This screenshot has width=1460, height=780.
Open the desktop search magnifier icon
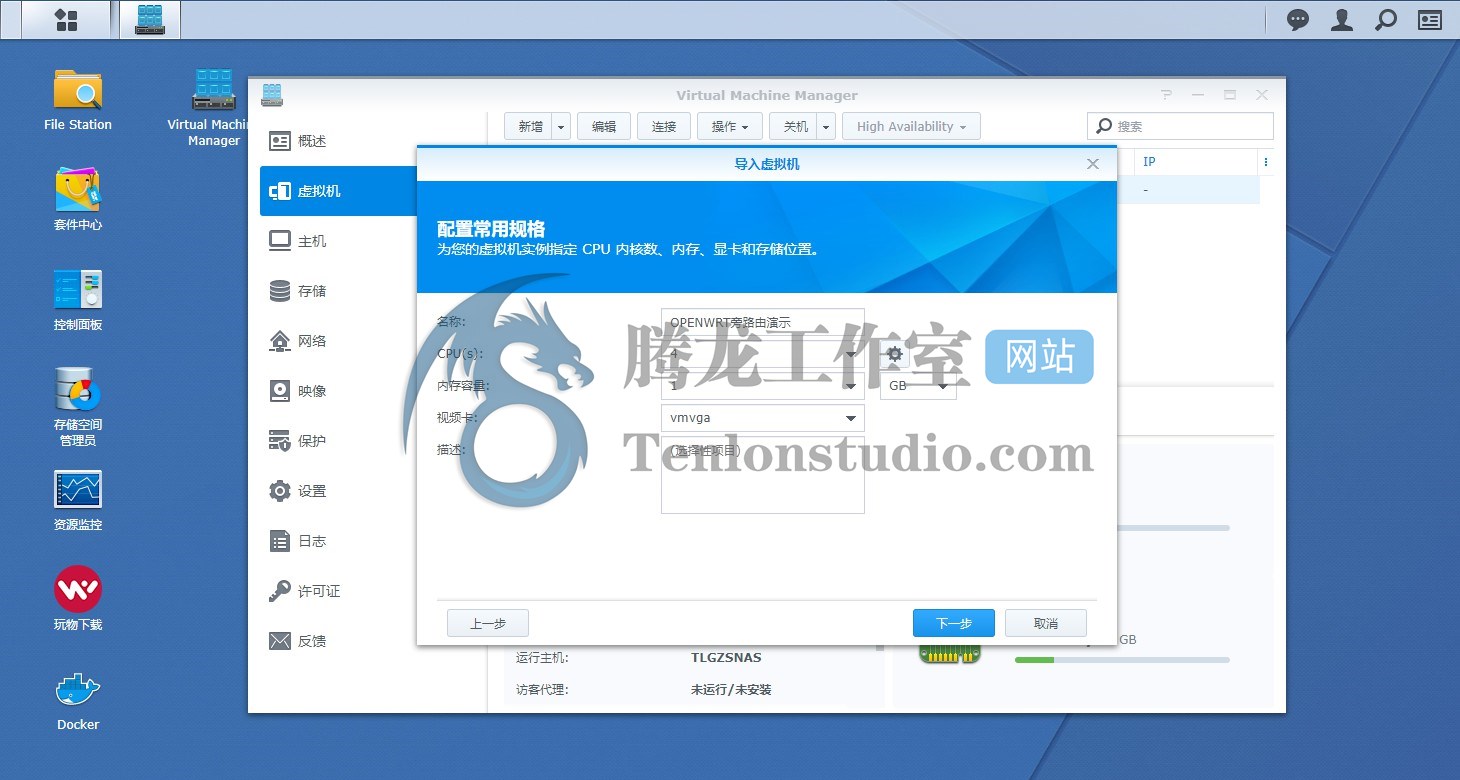coord(1386,20)
